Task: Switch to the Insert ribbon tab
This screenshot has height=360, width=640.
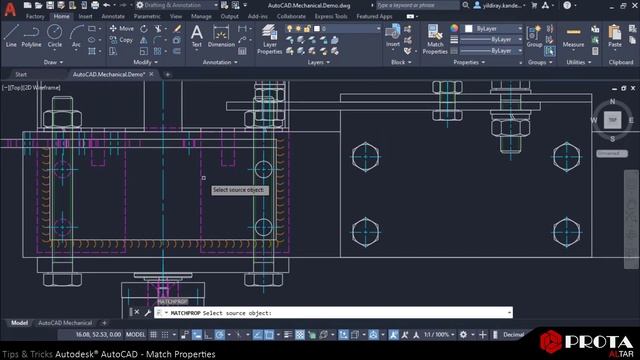Action: click(85, 16)
